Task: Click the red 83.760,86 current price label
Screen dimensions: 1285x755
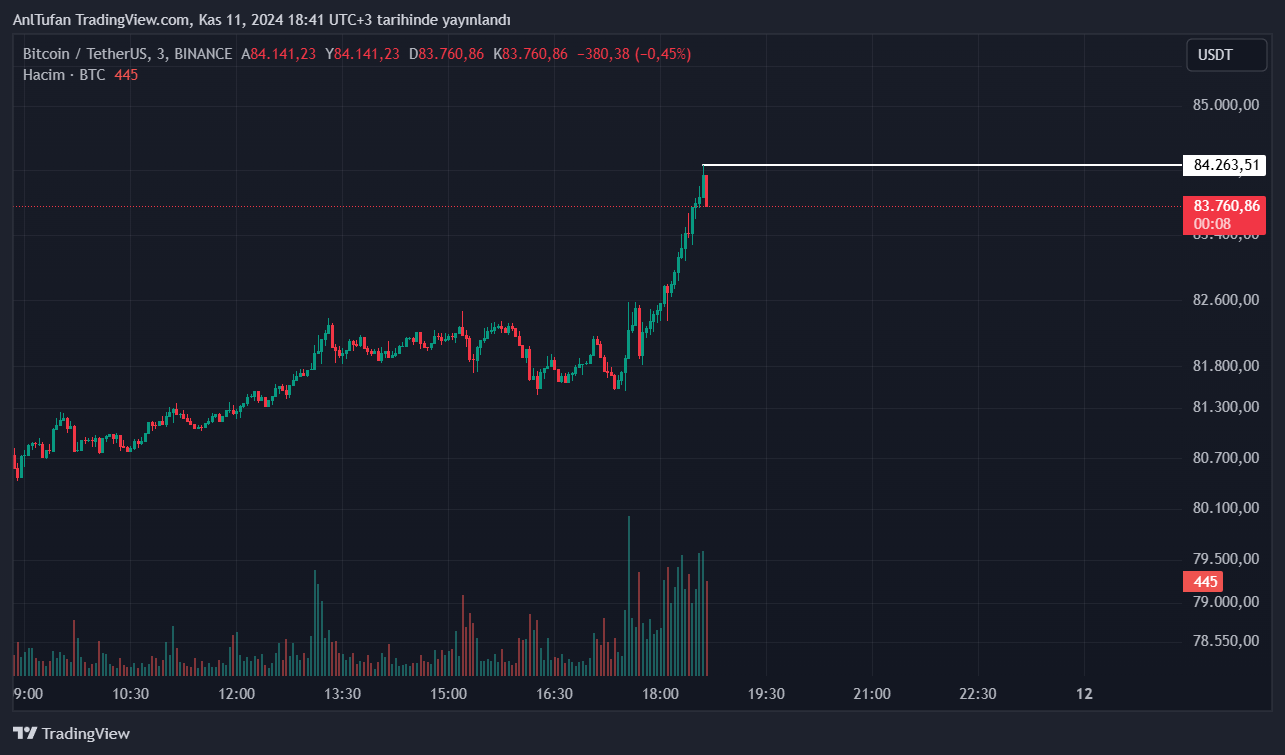Action: [x=1224, y=206]
